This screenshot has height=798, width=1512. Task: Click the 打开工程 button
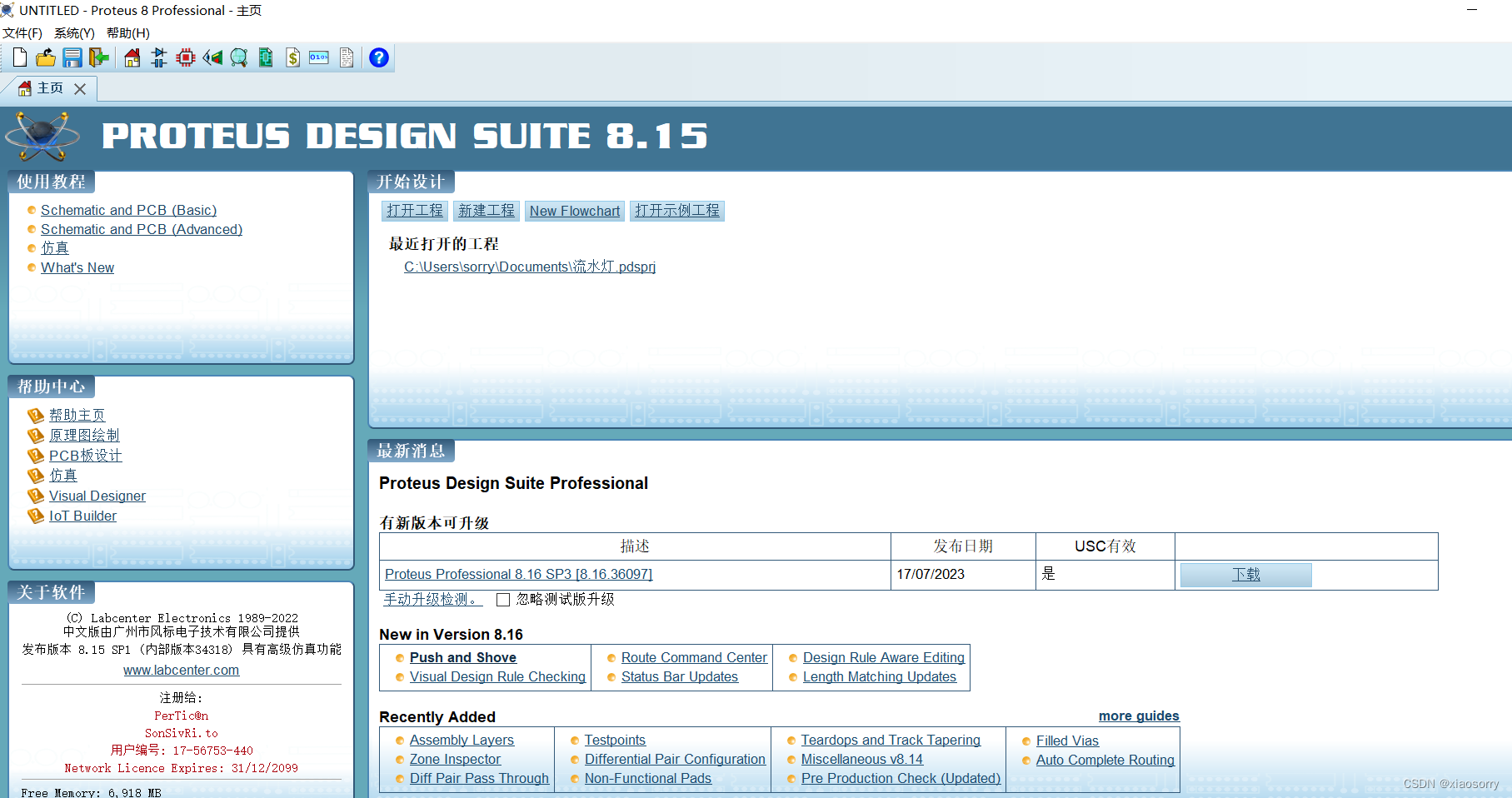415,211
